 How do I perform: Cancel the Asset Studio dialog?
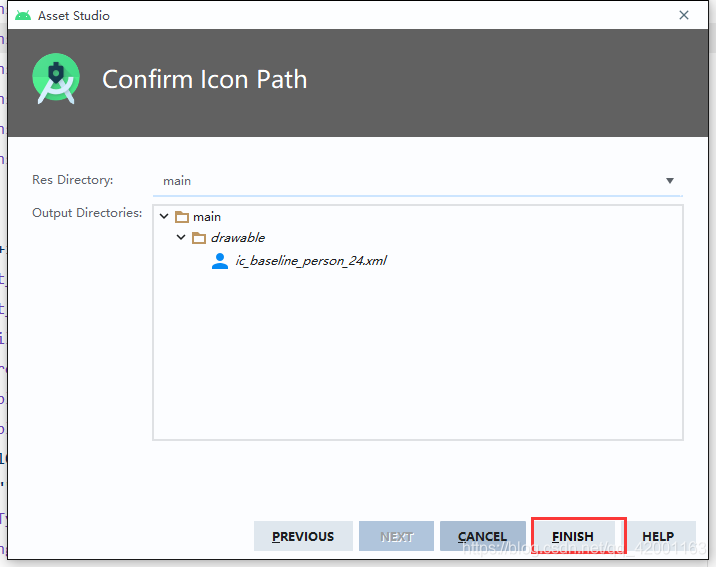click(x=483, y=536)
